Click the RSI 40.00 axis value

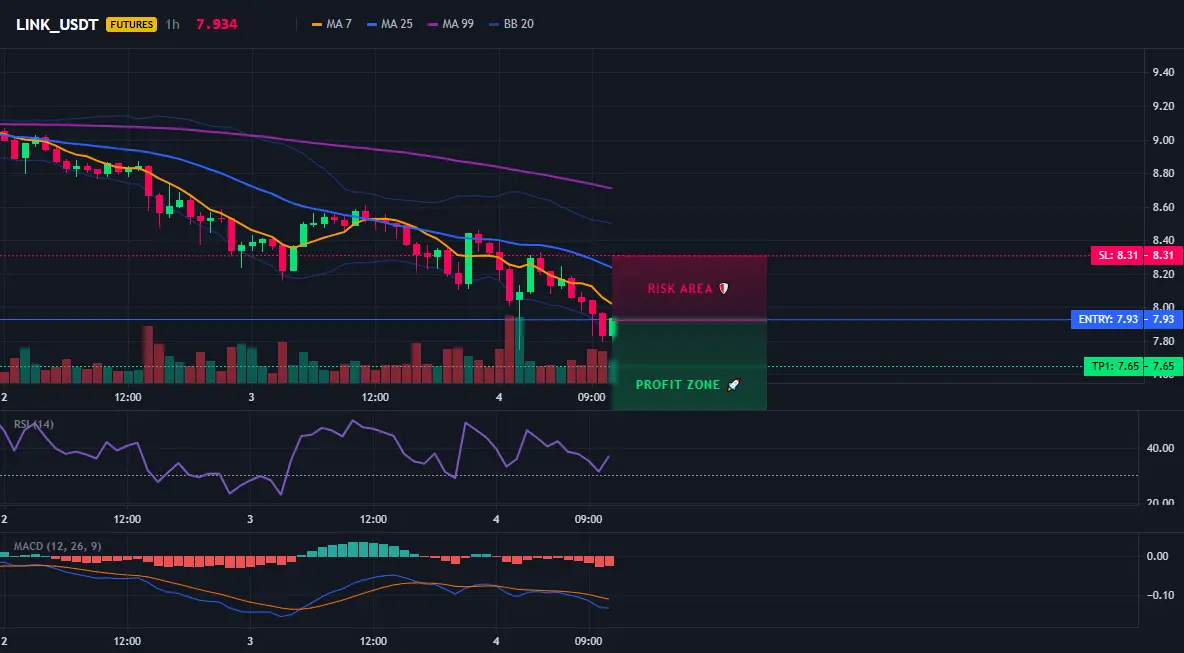point(1159,448)
